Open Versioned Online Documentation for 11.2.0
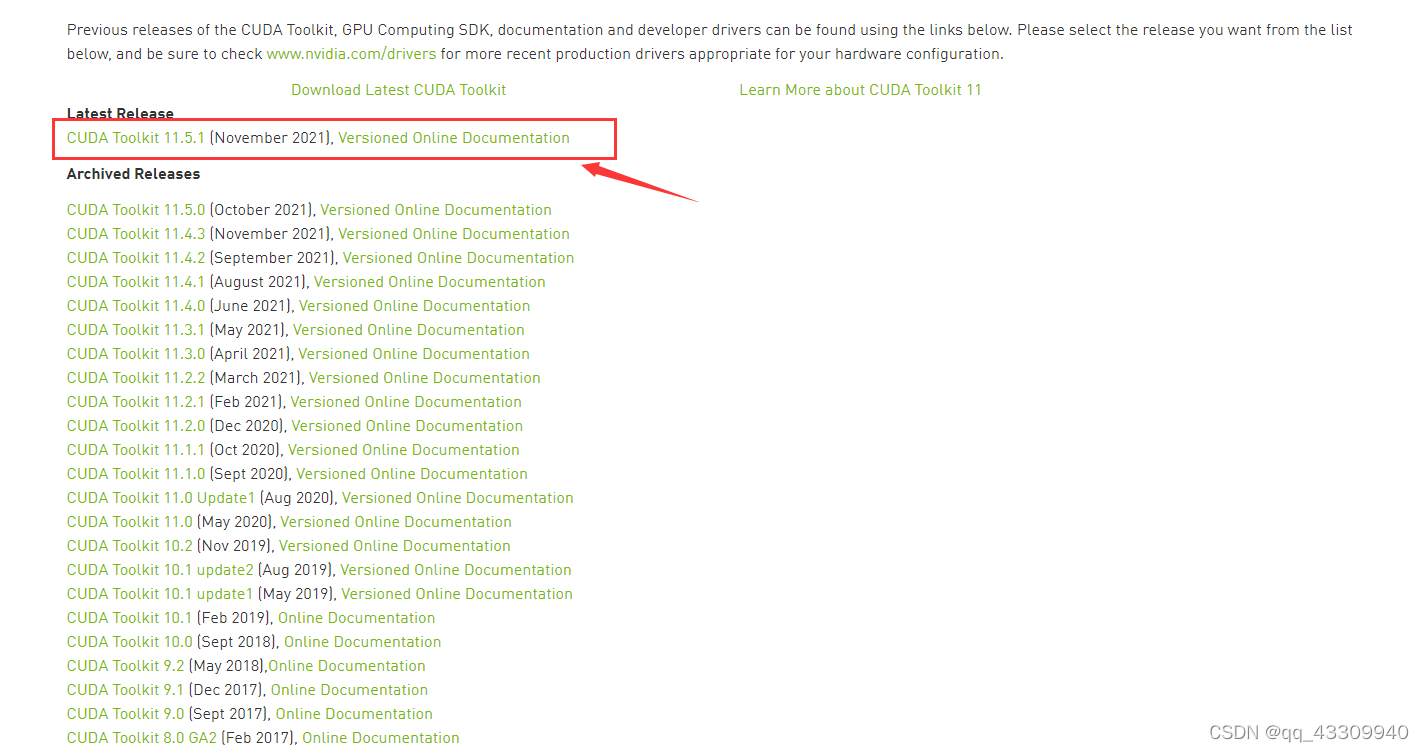The width and height of the screenshot is (1424, 752). [x=407, y=426]
